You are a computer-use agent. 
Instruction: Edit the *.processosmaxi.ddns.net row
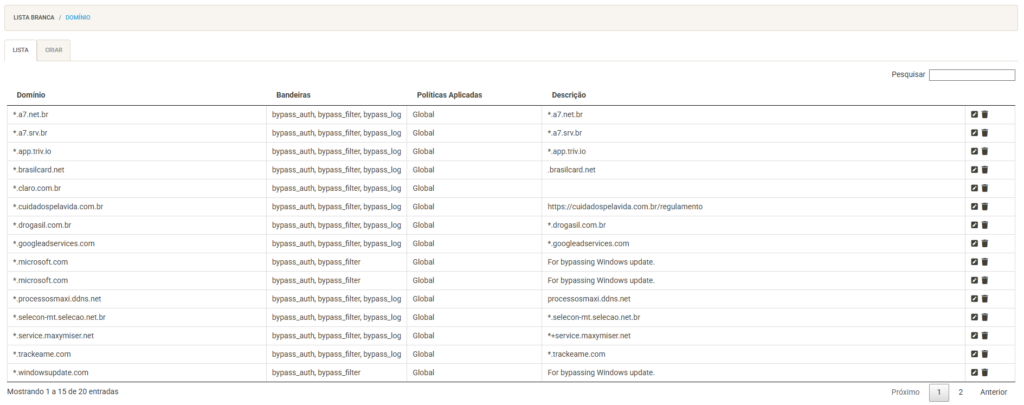tap(974, 299)
